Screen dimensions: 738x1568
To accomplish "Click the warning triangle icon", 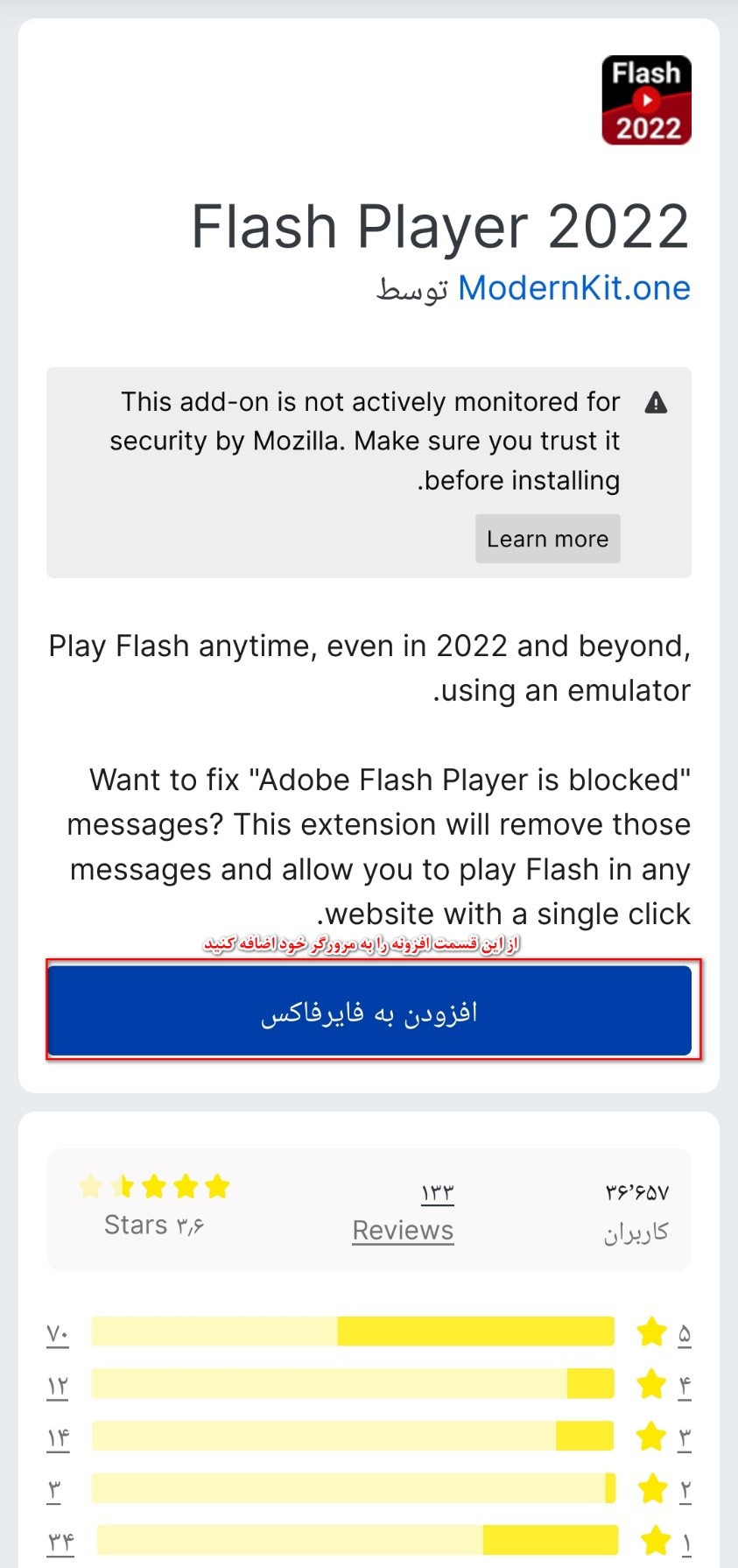I will (656, 403).
